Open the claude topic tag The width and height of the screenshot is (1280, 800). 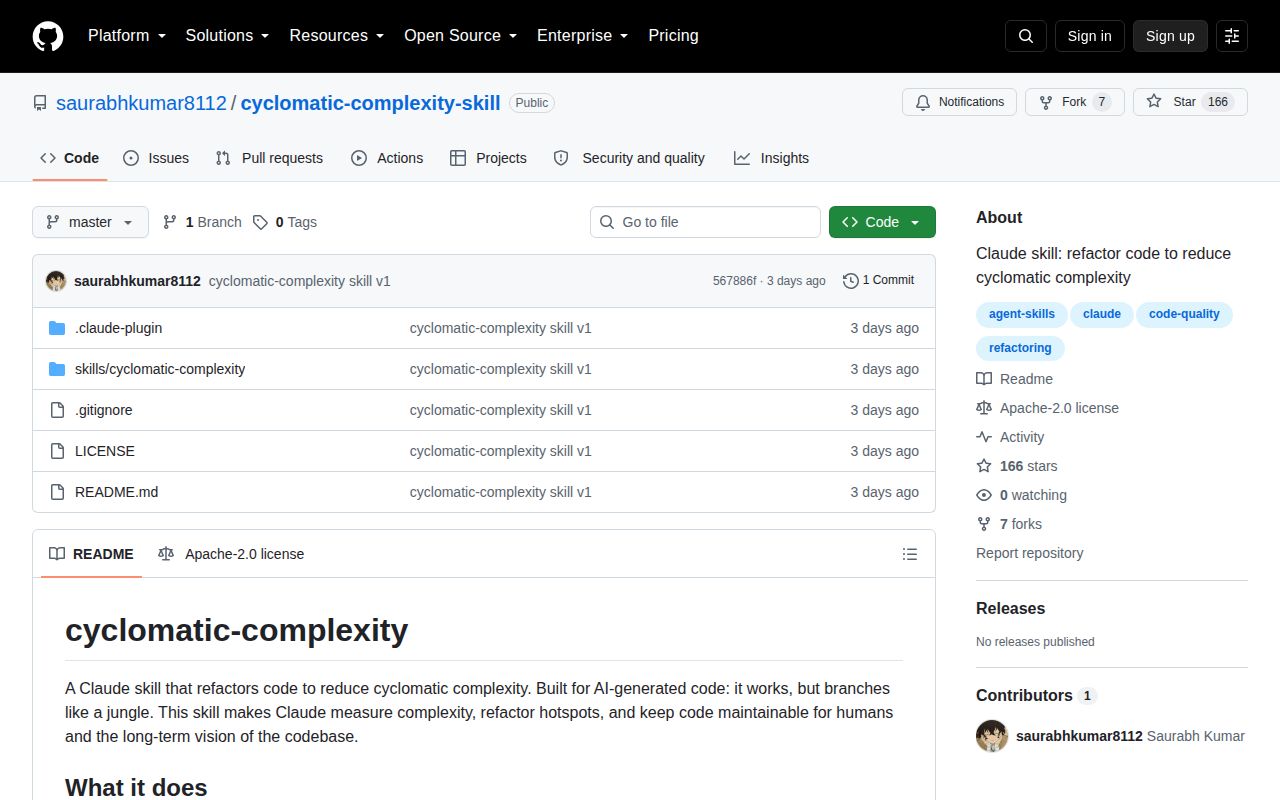pyautogui.click(x=1102, y=314)
